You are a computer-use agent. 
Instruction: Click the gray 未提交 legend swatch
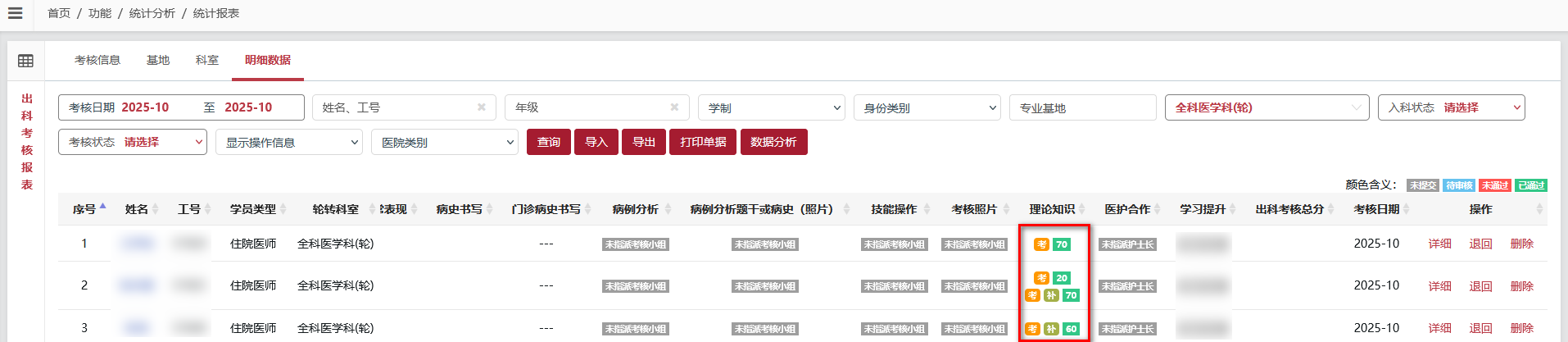(x=1423, y=185)
